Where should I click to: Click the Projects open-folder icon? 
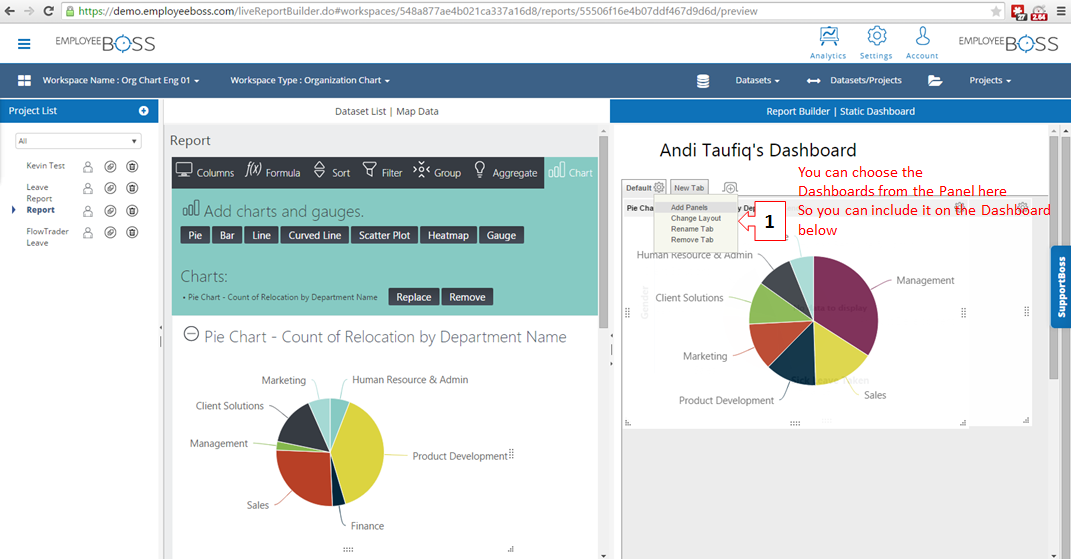[x=935, y=81]
